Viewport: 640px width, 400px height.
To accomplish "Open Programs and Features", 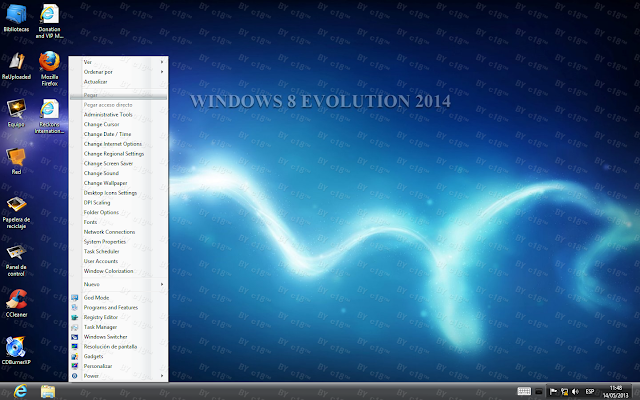I will [118, 307].
